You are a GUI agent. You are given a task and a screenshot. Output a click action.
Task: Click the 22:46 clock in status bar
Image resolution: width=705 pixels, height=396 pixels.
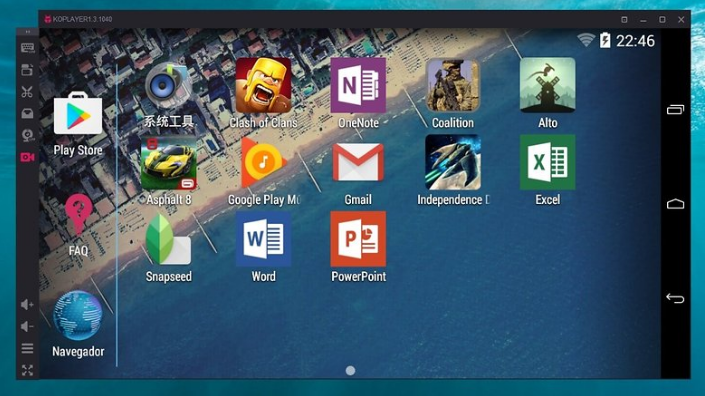coord(635,41)
